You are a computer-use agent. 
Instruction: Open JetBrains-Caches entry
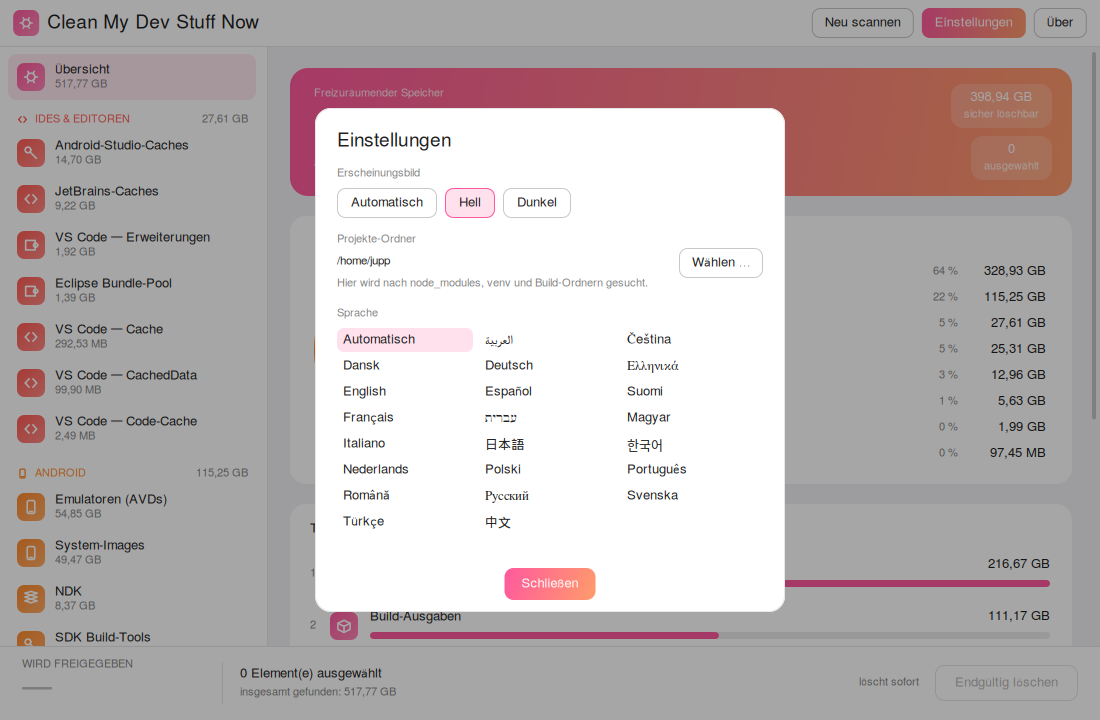click(132, 199)
